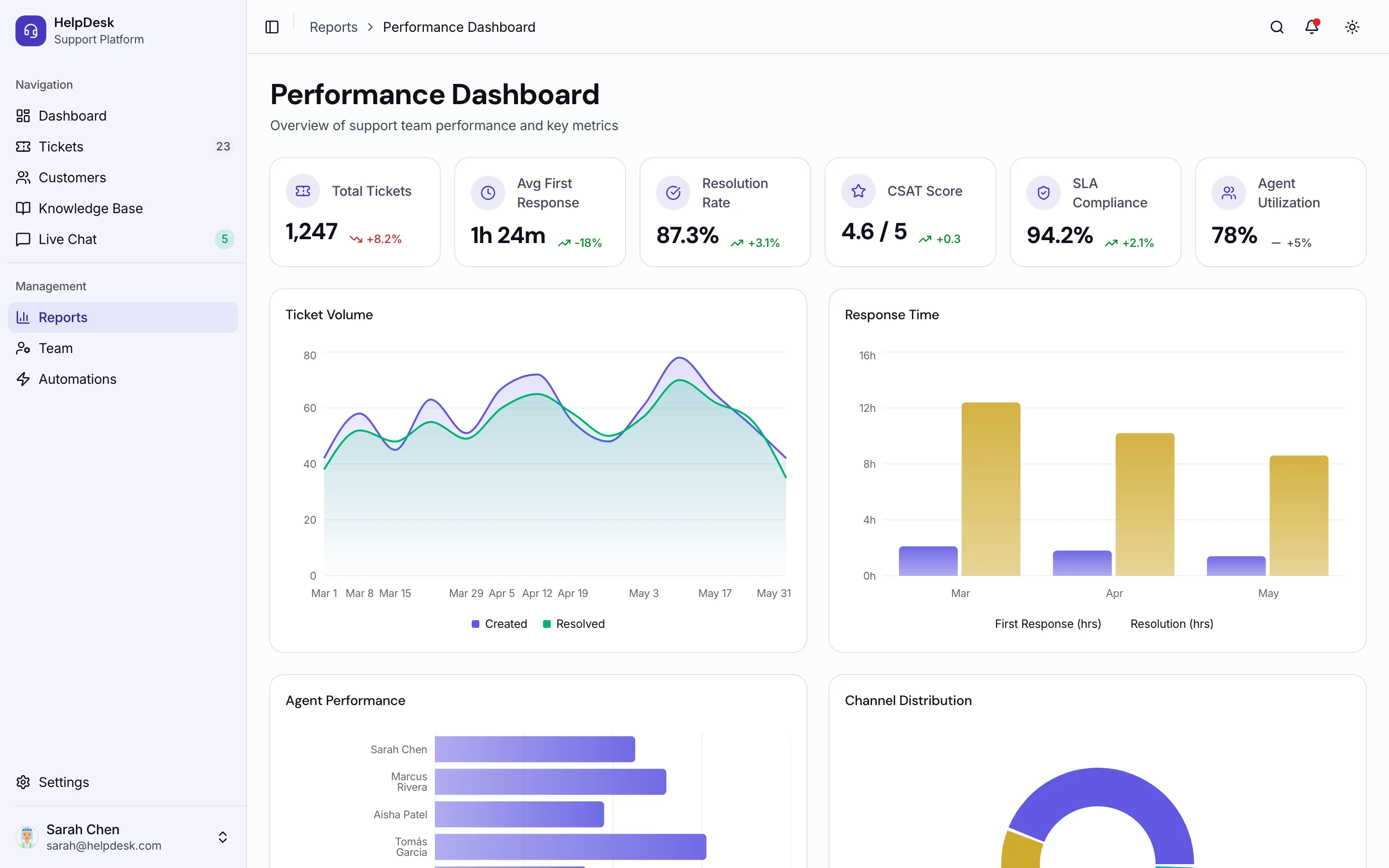Click the Ticket Volume chart title
The image size is (1389, 868).
[x=329, y=314]
